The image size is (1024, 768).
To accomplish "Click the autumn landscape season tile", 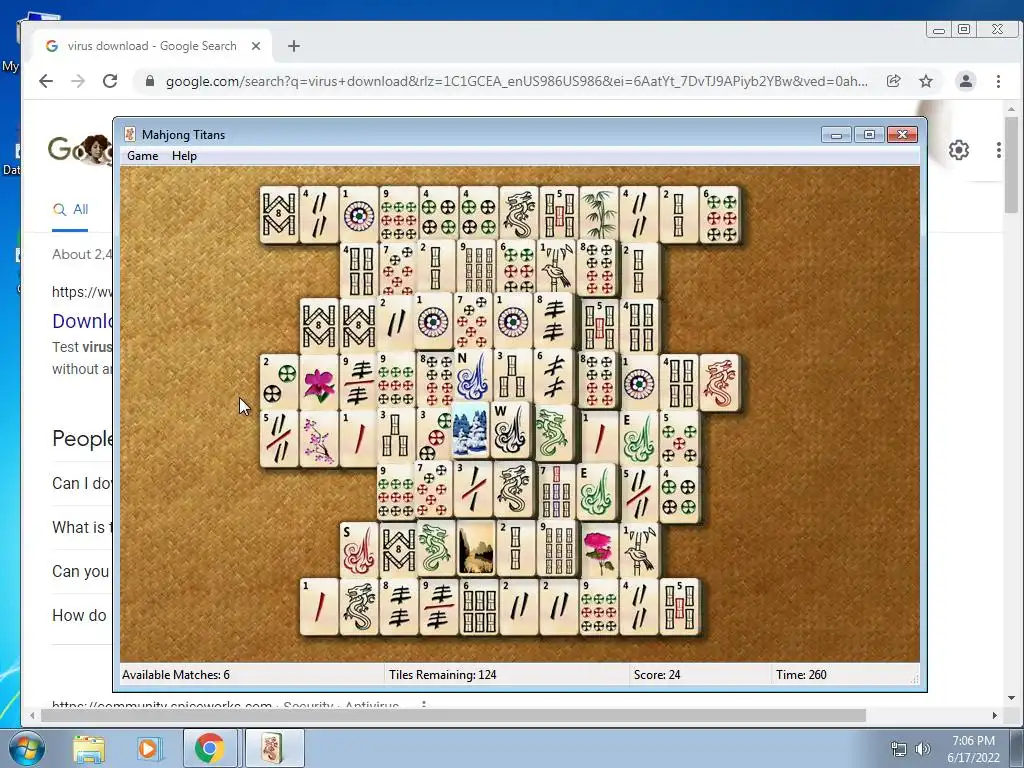I will tap(475, 547).
